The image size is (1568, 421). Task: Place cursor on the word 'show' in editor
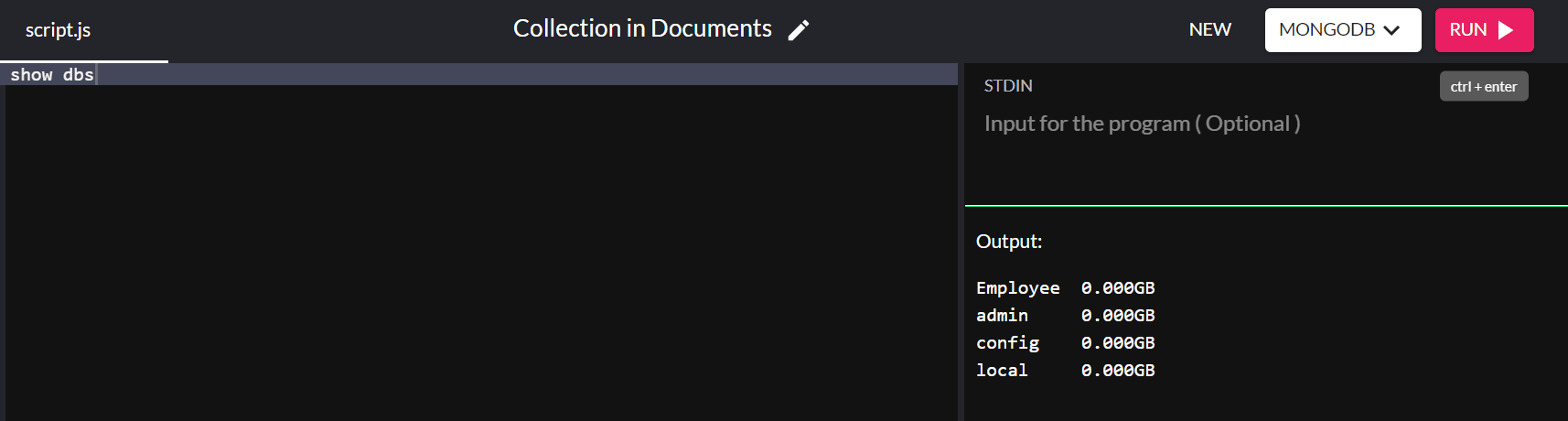click(x=31, y=75)
